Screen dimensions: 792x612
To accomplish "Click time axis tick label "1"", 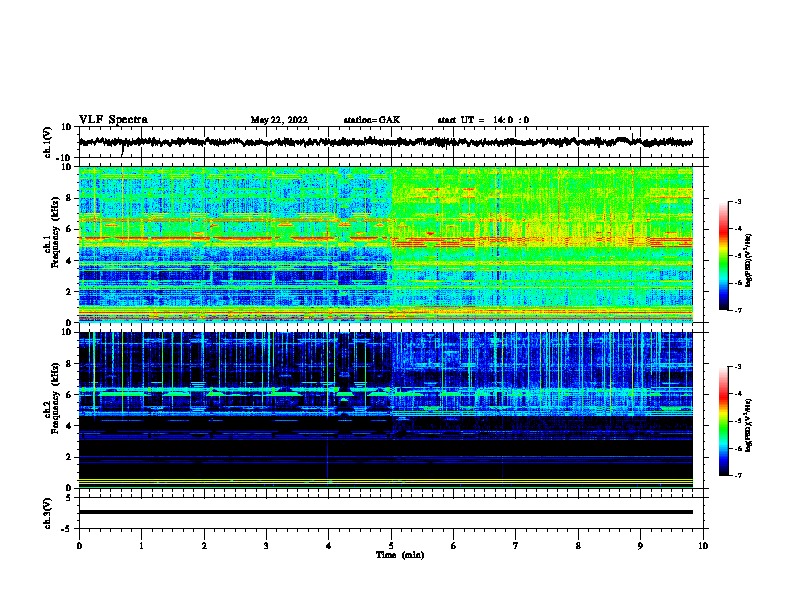I will pos(141,546).
